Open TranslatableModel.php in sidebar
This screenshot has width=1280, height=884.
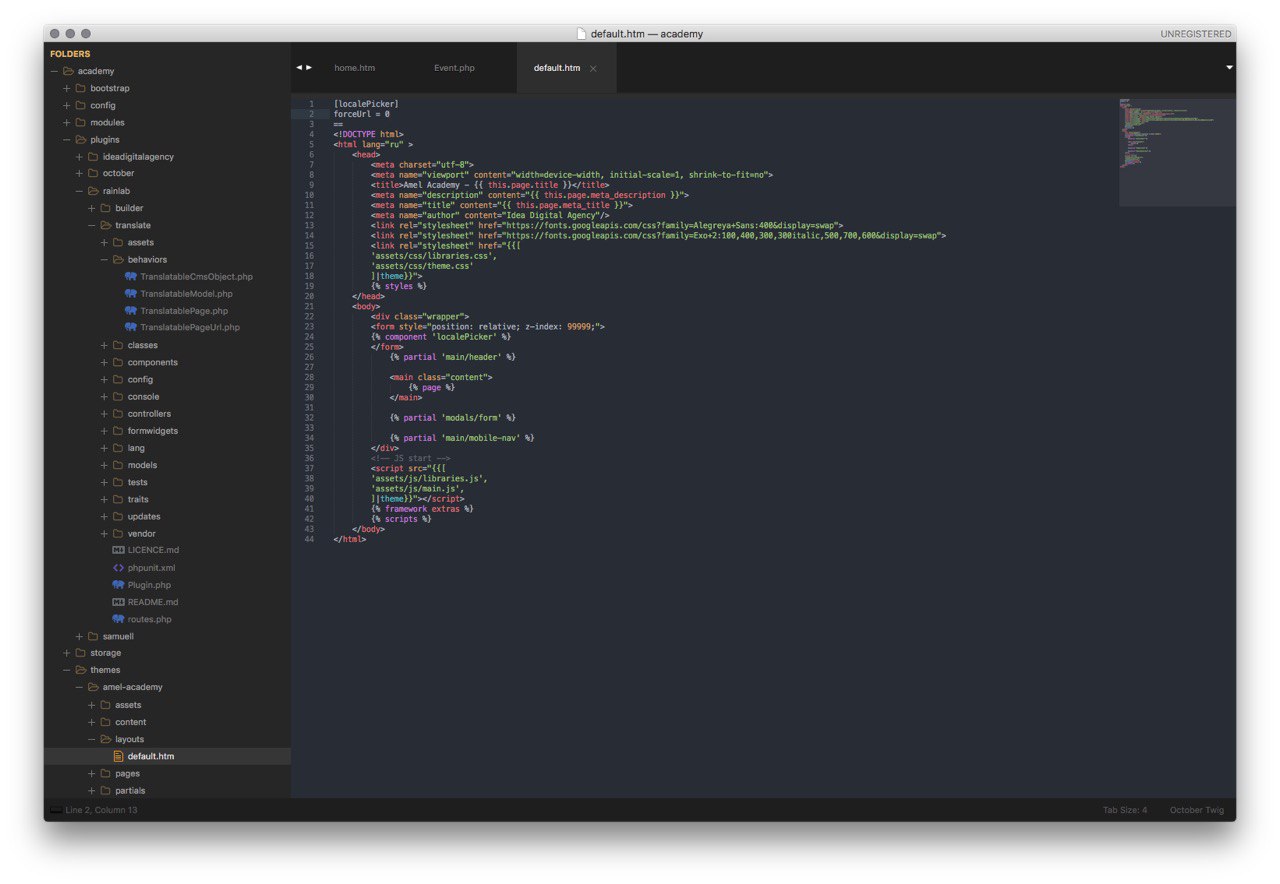[186, 294]
